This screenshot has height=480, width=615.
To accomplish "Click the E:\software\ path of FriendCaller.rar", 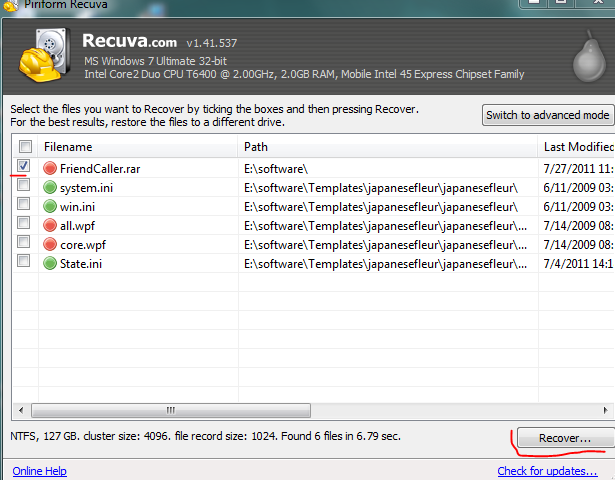I will click(276, 169).
